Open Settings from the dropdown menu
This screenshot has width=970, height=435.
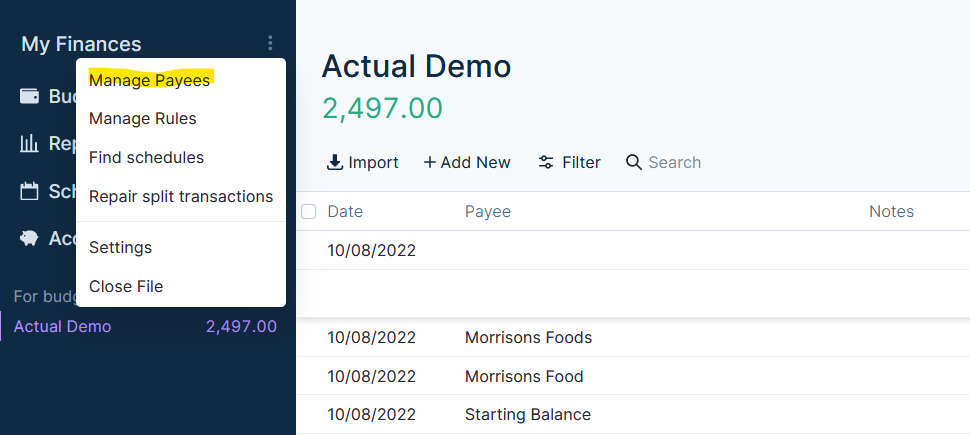coord(120,247)
